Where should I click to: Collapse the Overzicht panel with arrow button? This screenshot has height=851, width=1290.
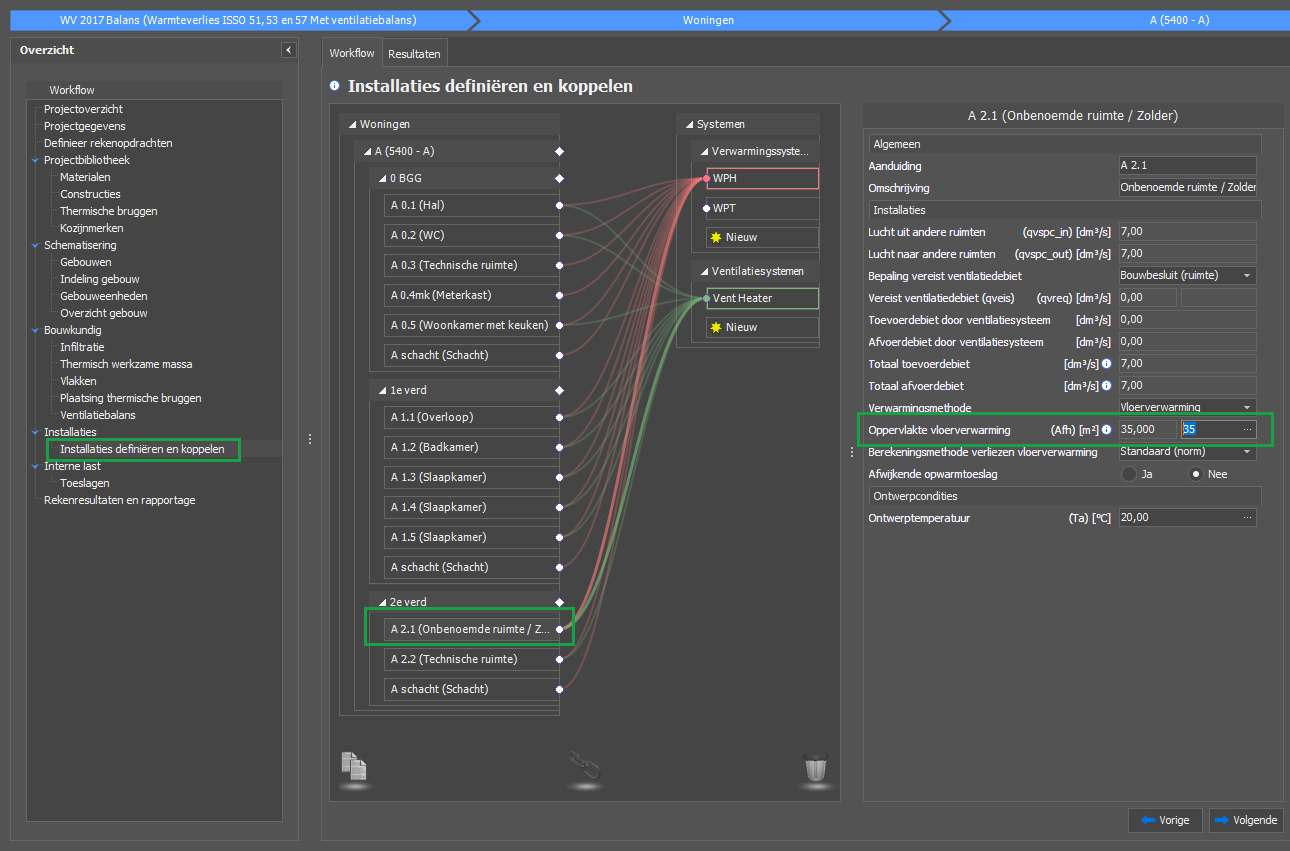click(x=288, y=50)
